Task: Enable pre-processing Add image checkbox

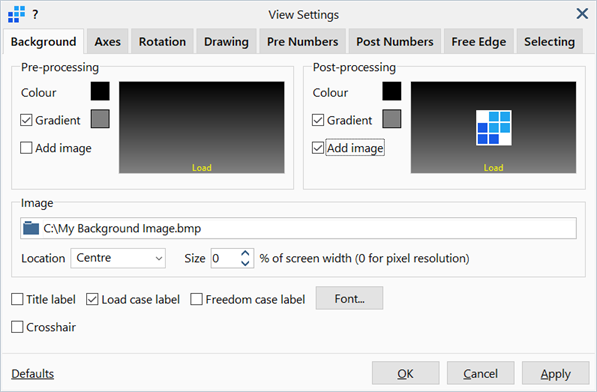Action: [26, 148]
